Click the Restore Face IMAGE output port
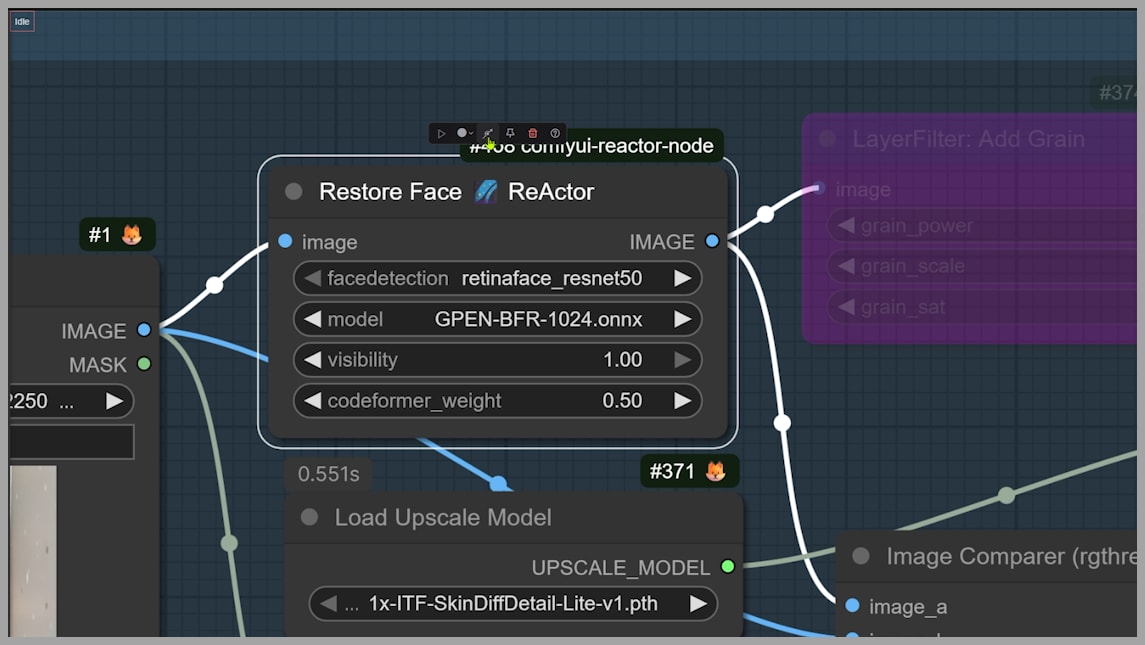 click(712, 241)
